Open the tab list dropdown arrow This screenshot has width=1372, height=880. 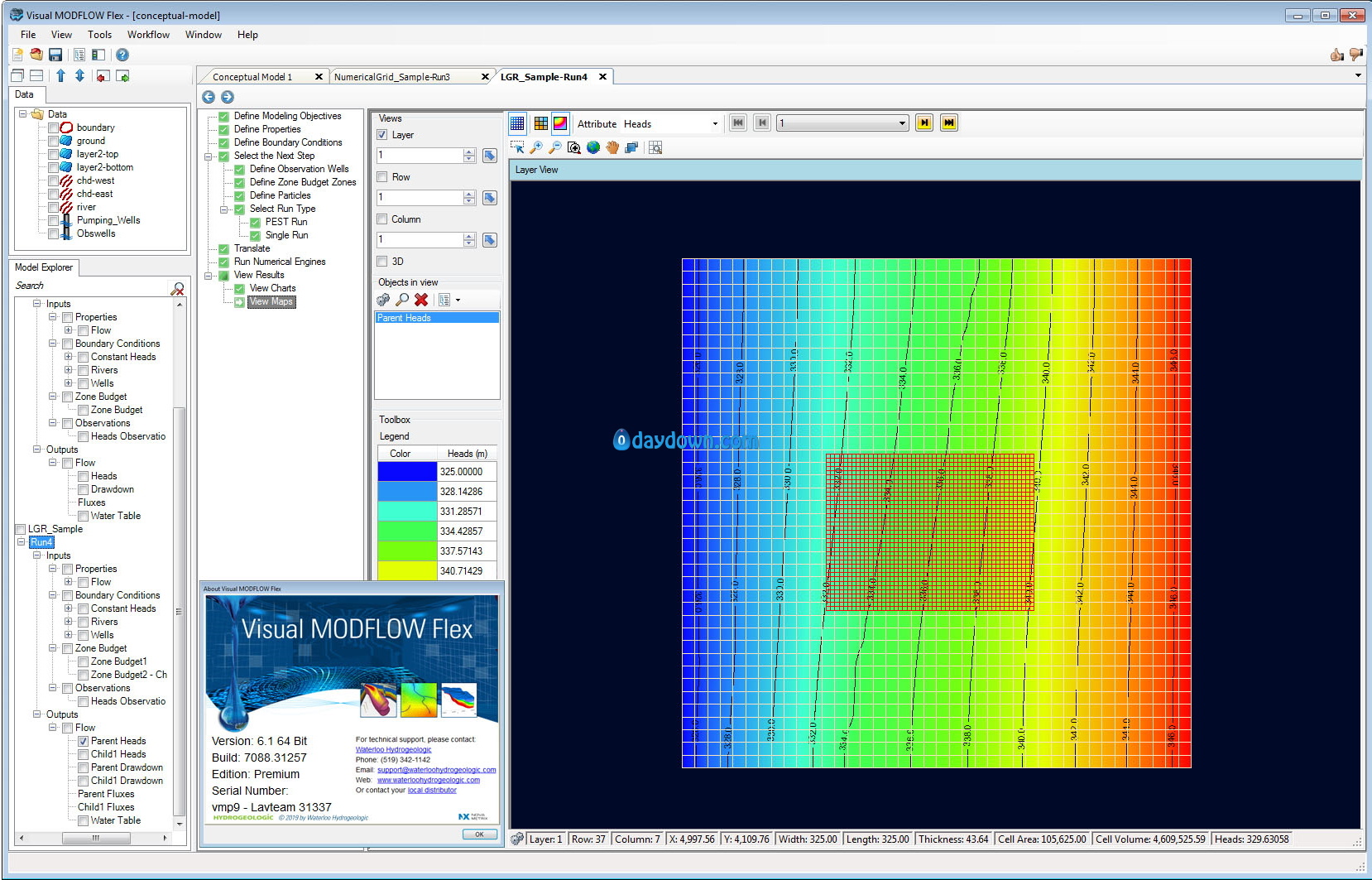1358,76
